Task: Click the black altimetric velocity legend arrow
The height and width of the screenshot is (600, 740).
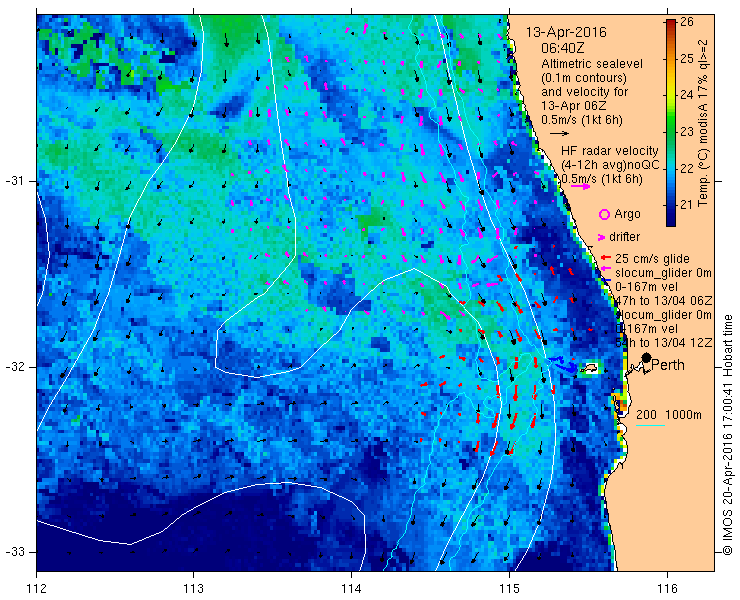Action: (559, 134)
